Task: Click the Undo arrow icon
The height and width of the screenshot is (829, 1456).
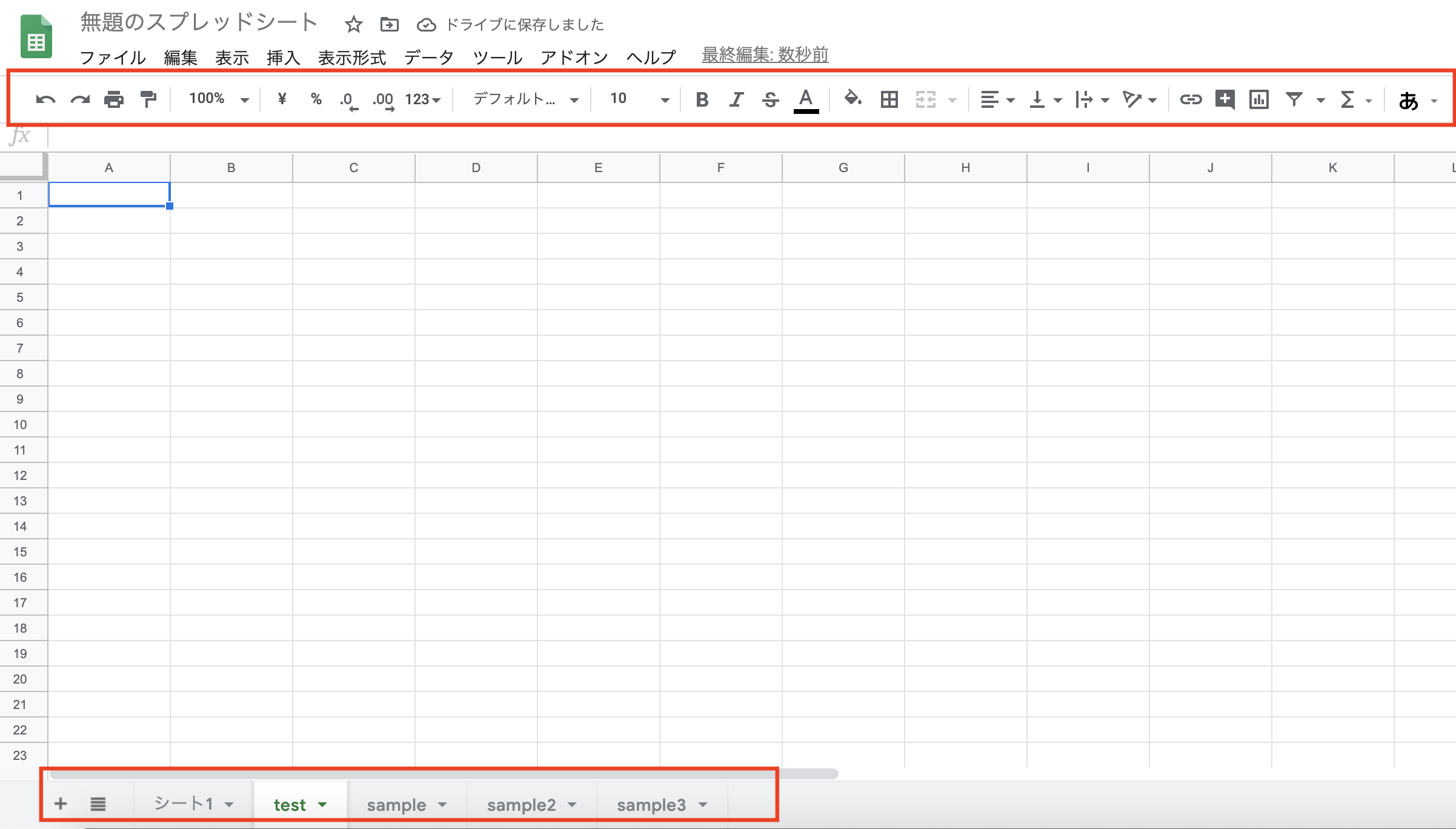Action: (45, 99)
